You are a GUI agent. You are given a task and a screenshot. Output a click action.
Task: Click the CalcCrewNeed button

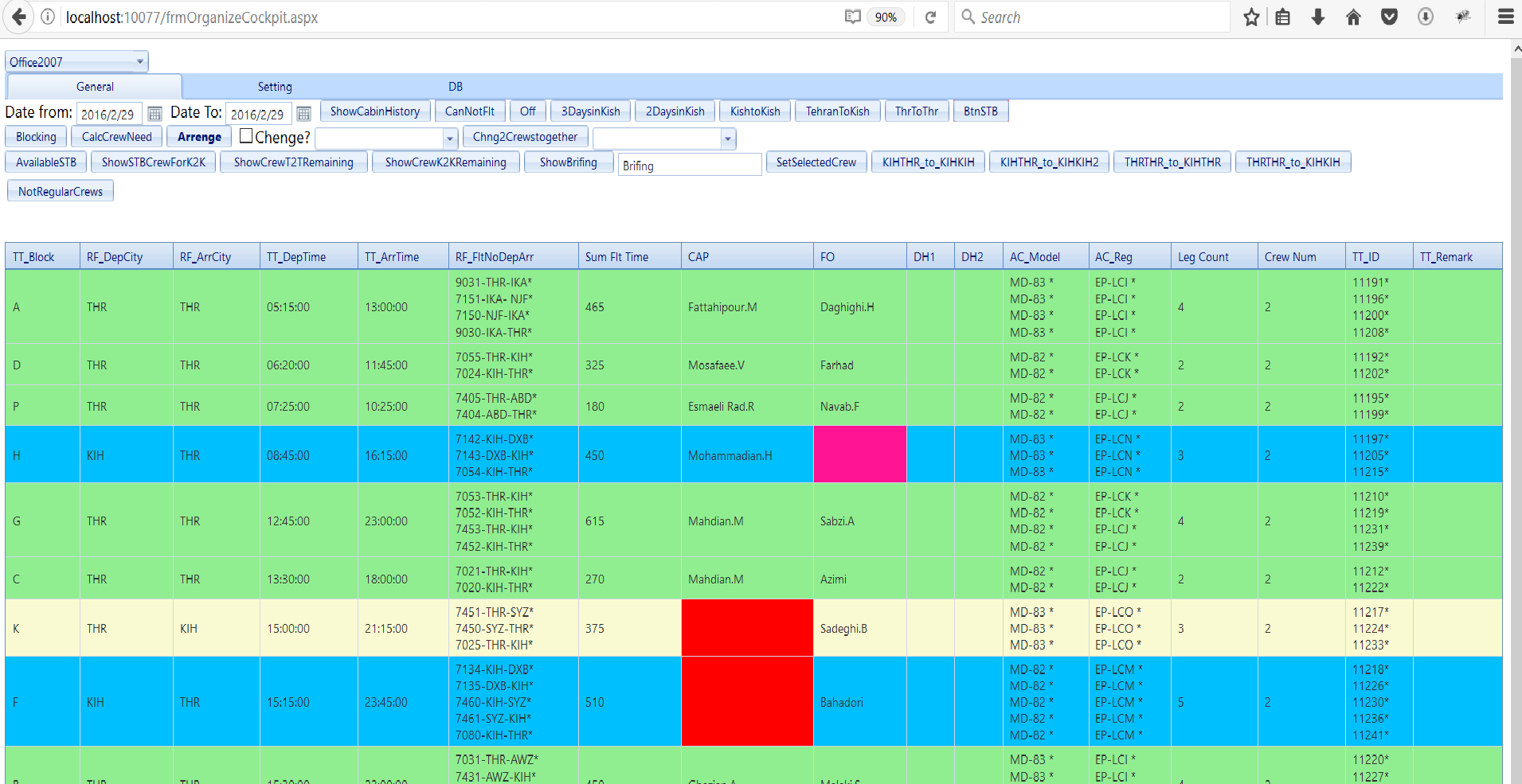coord(117,137)
